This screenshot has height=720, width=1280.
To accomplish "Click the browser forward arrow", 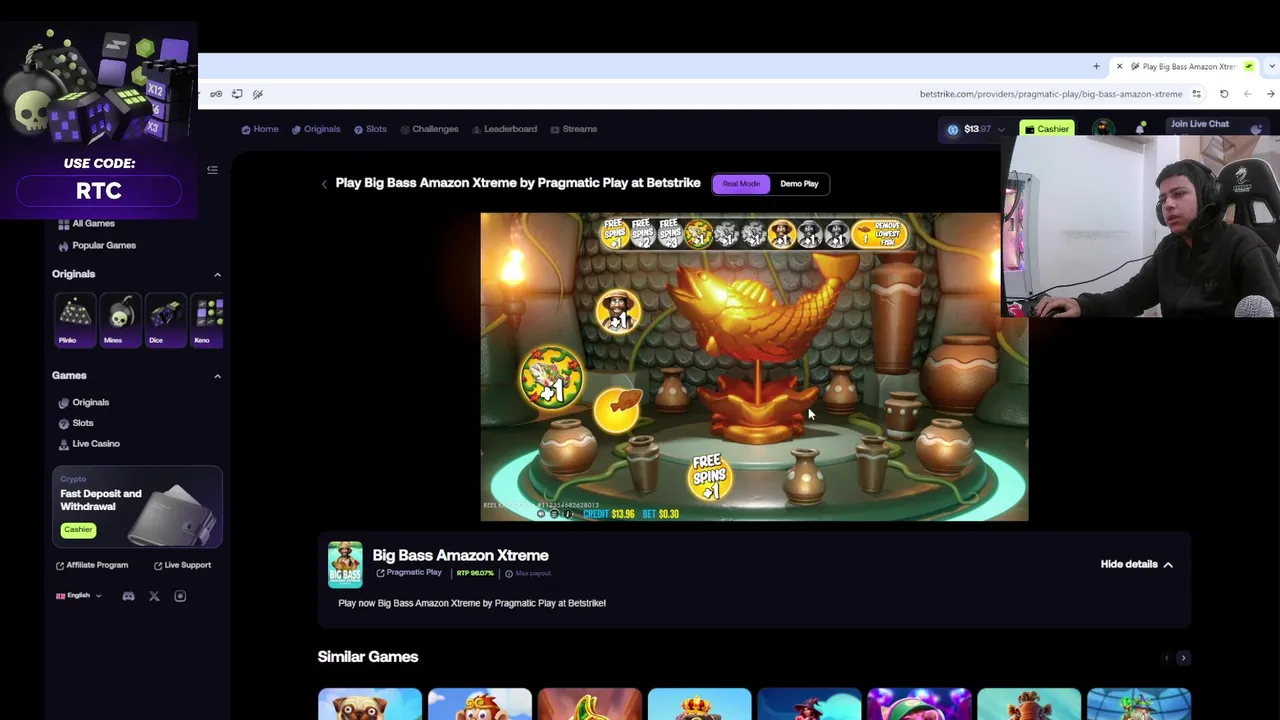I will [x=1270, y=94].
